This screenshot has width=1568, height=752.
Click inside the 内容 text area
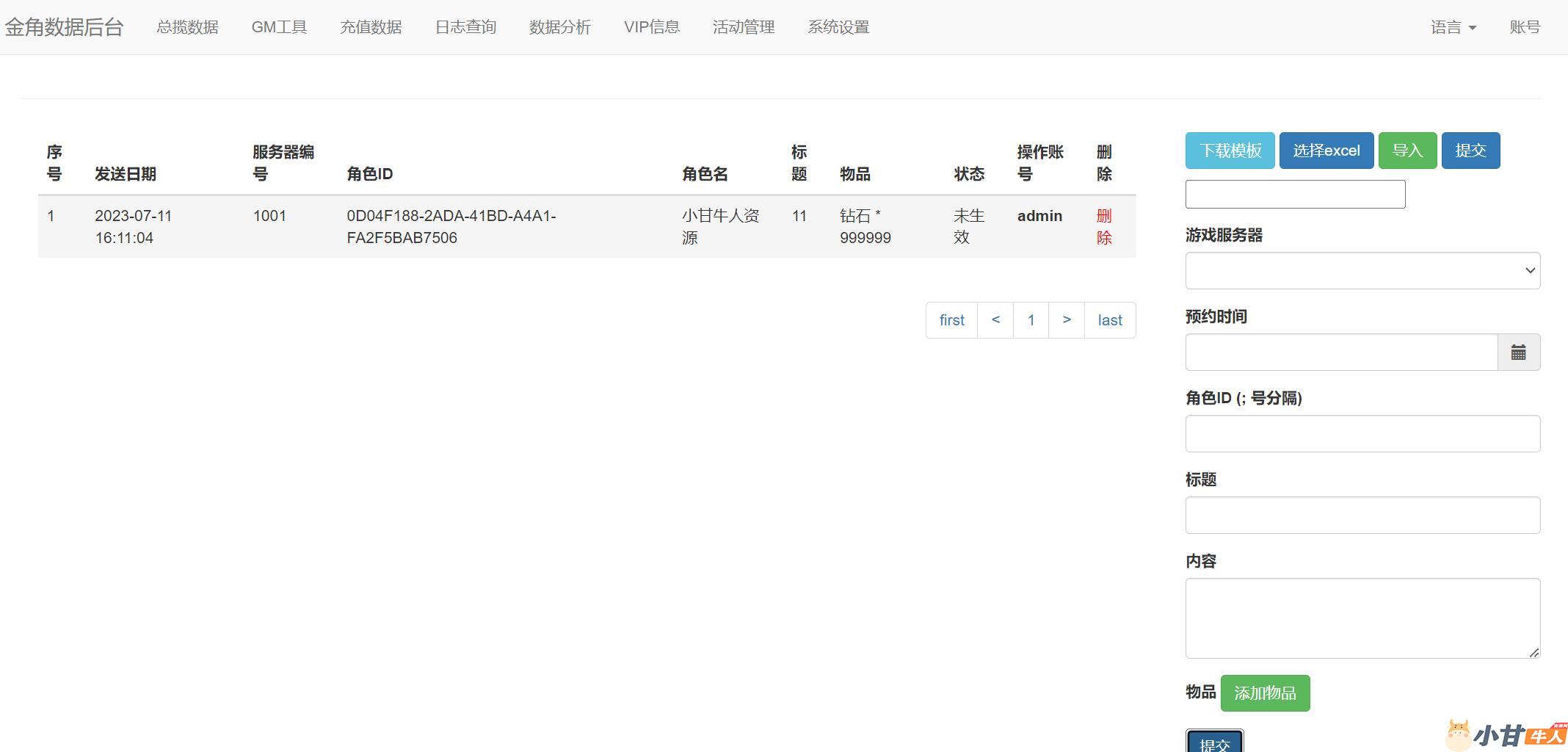pyautogui.click(x=1362, y=618)
